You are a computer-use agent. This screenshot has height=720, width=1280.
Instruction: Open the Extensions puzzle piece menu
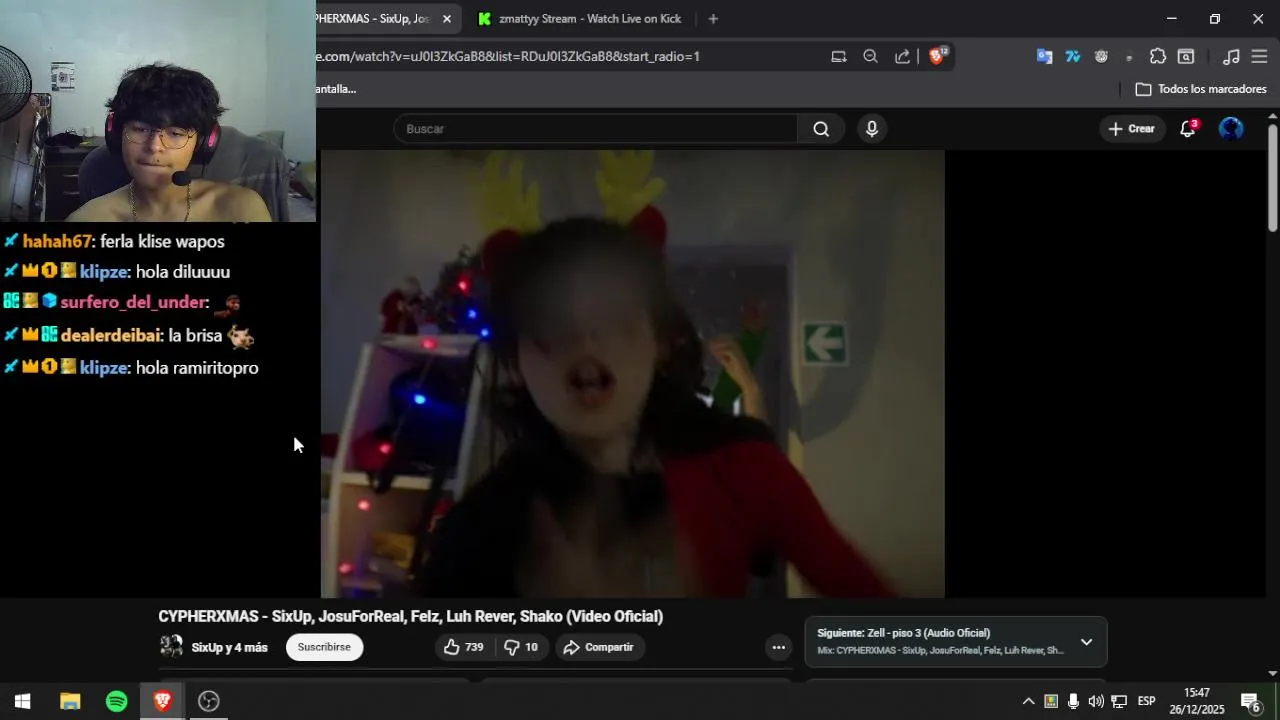[x=1158, y=57]
